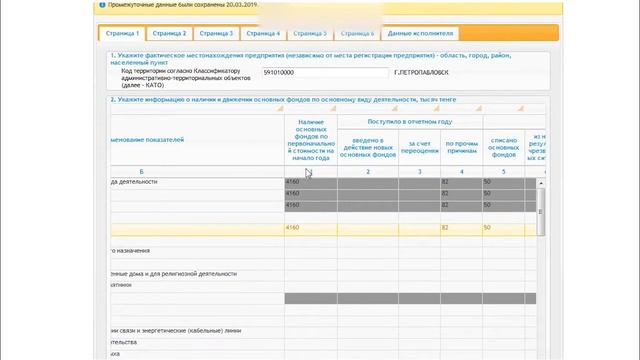Click the column number 2 cell
The width and height of the screenshot is (640, 360).
click(368, 172)
